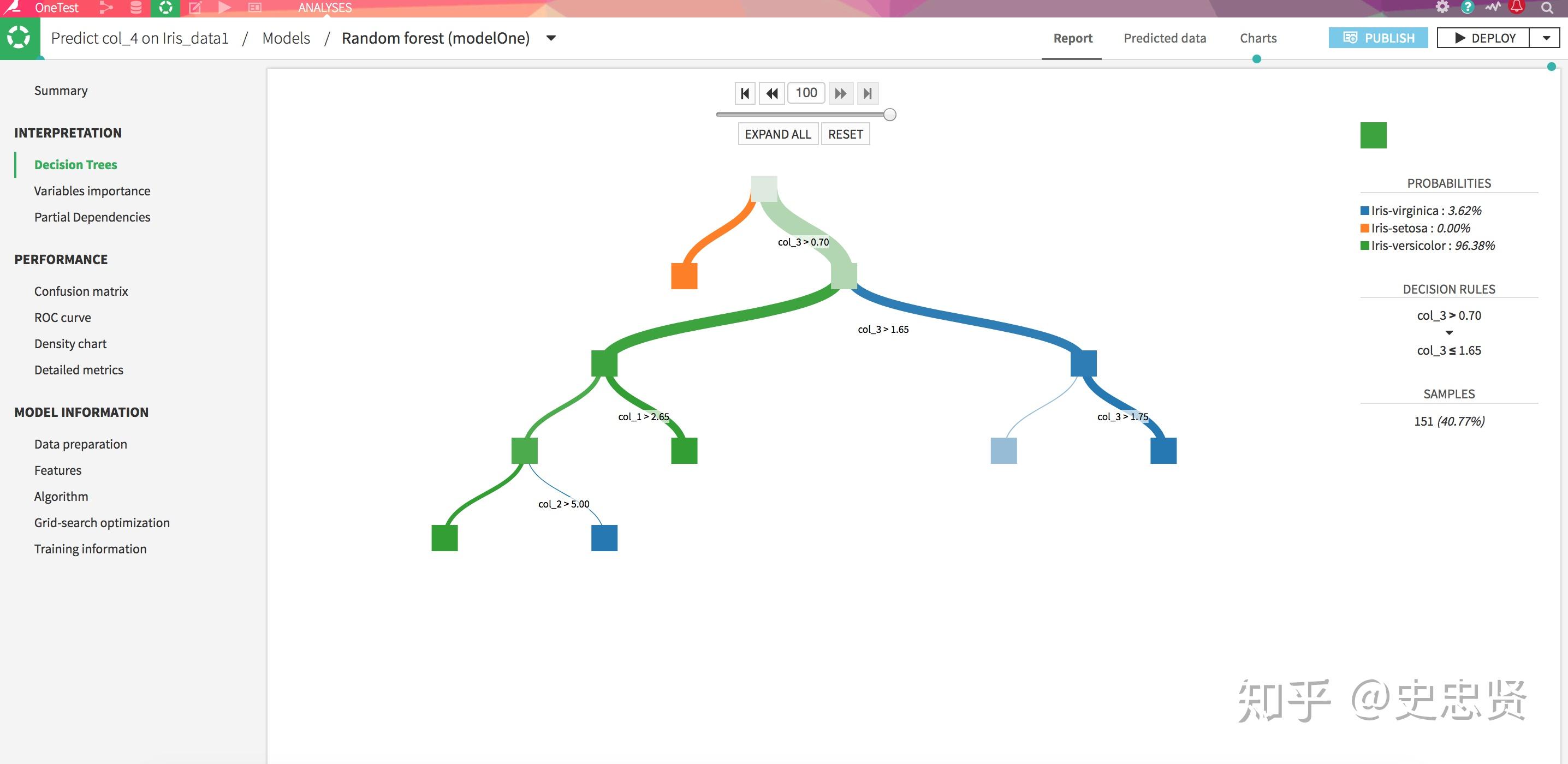Click the DEPLOY button icon

tap(1461, 38)
